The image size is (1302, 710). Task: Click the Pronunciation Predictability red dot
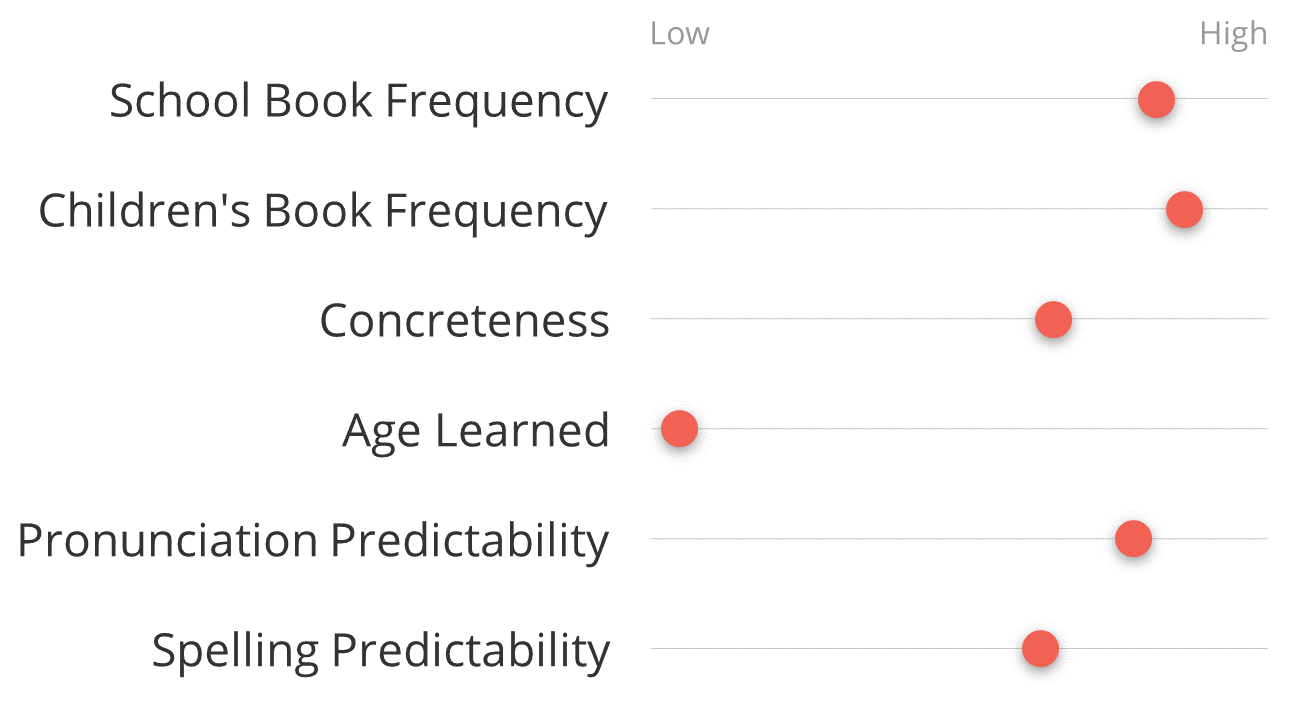(1133, 539)
